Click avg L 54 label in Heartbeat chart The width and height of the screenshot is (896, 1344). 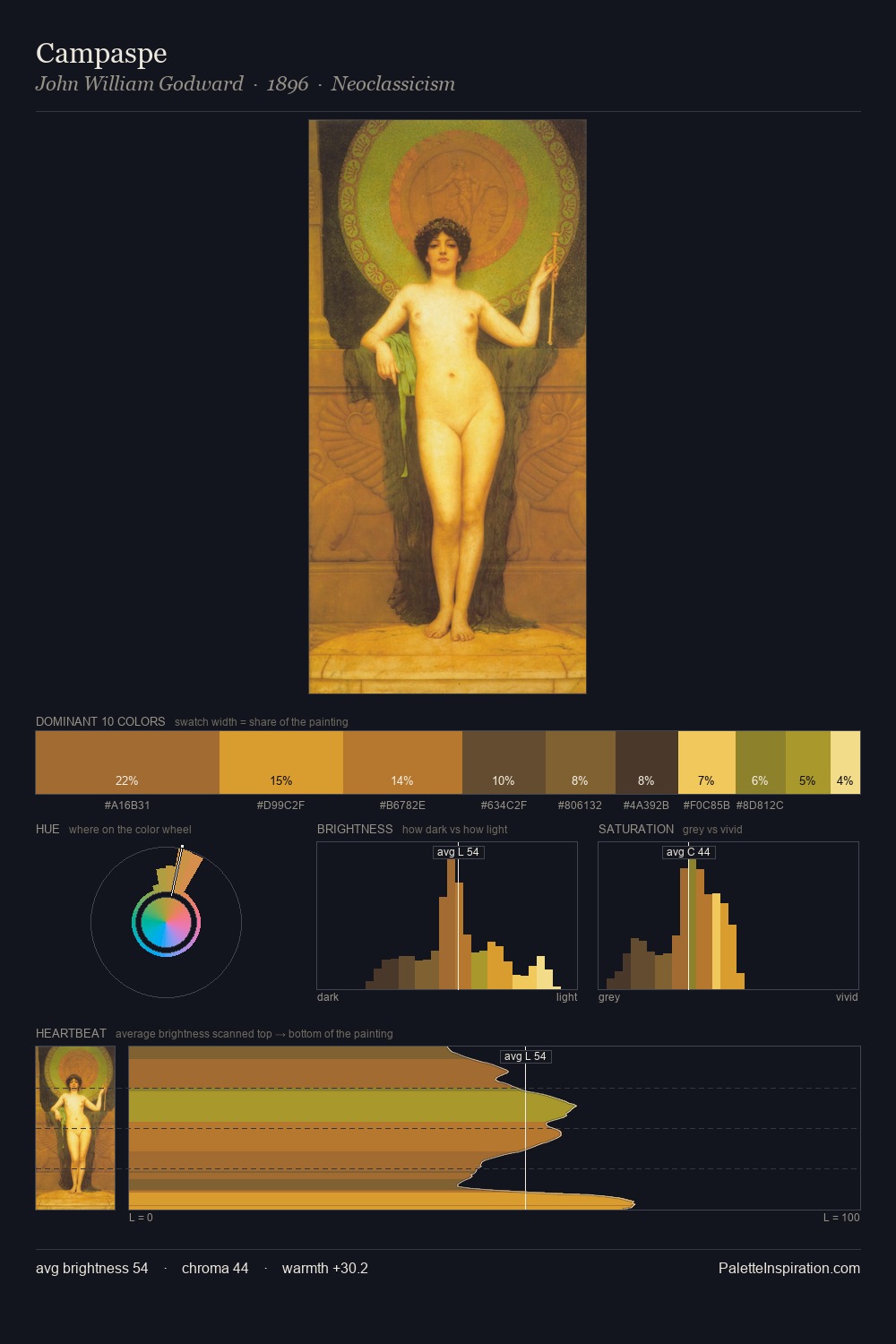pos(525,1056)
